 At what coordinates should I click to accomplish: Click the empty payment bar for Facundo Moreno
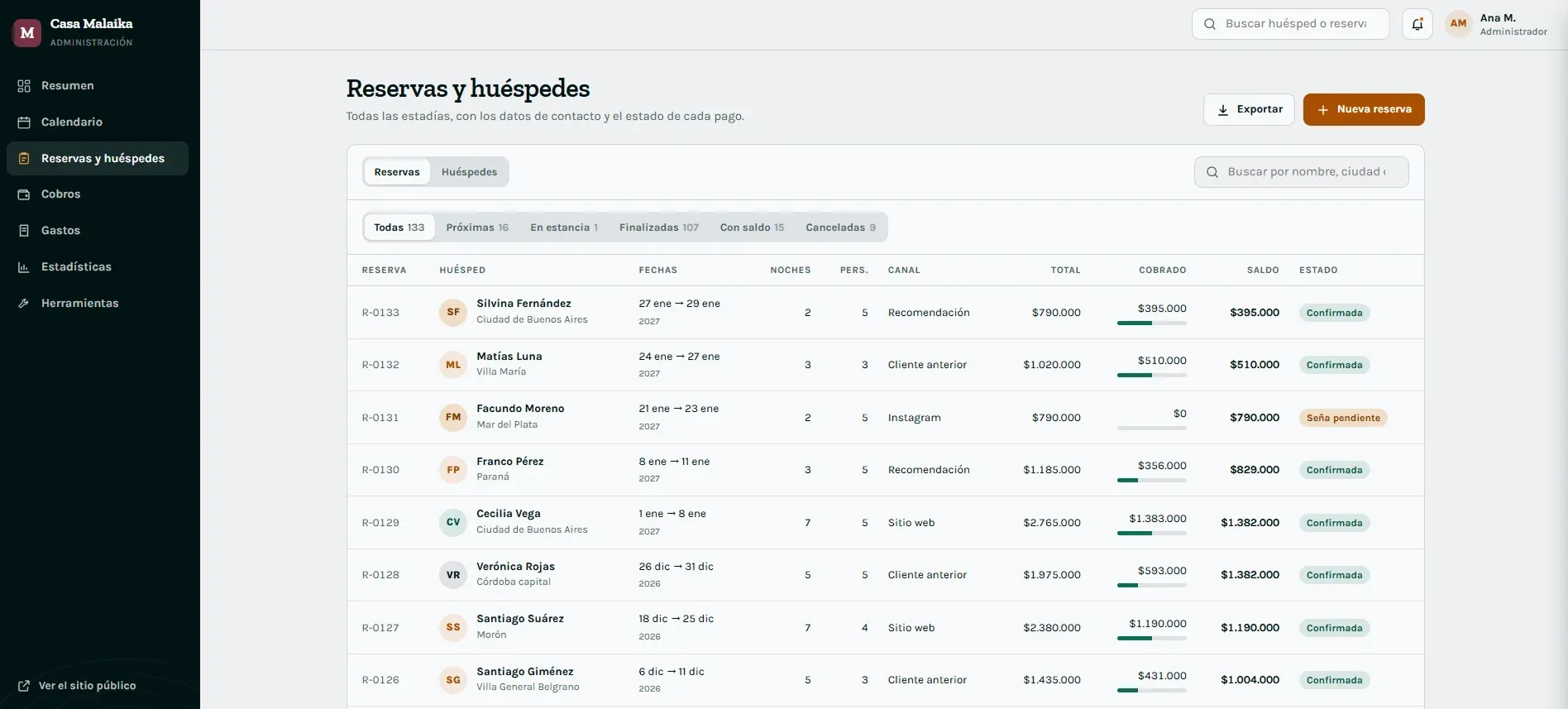coord(1151,429)
